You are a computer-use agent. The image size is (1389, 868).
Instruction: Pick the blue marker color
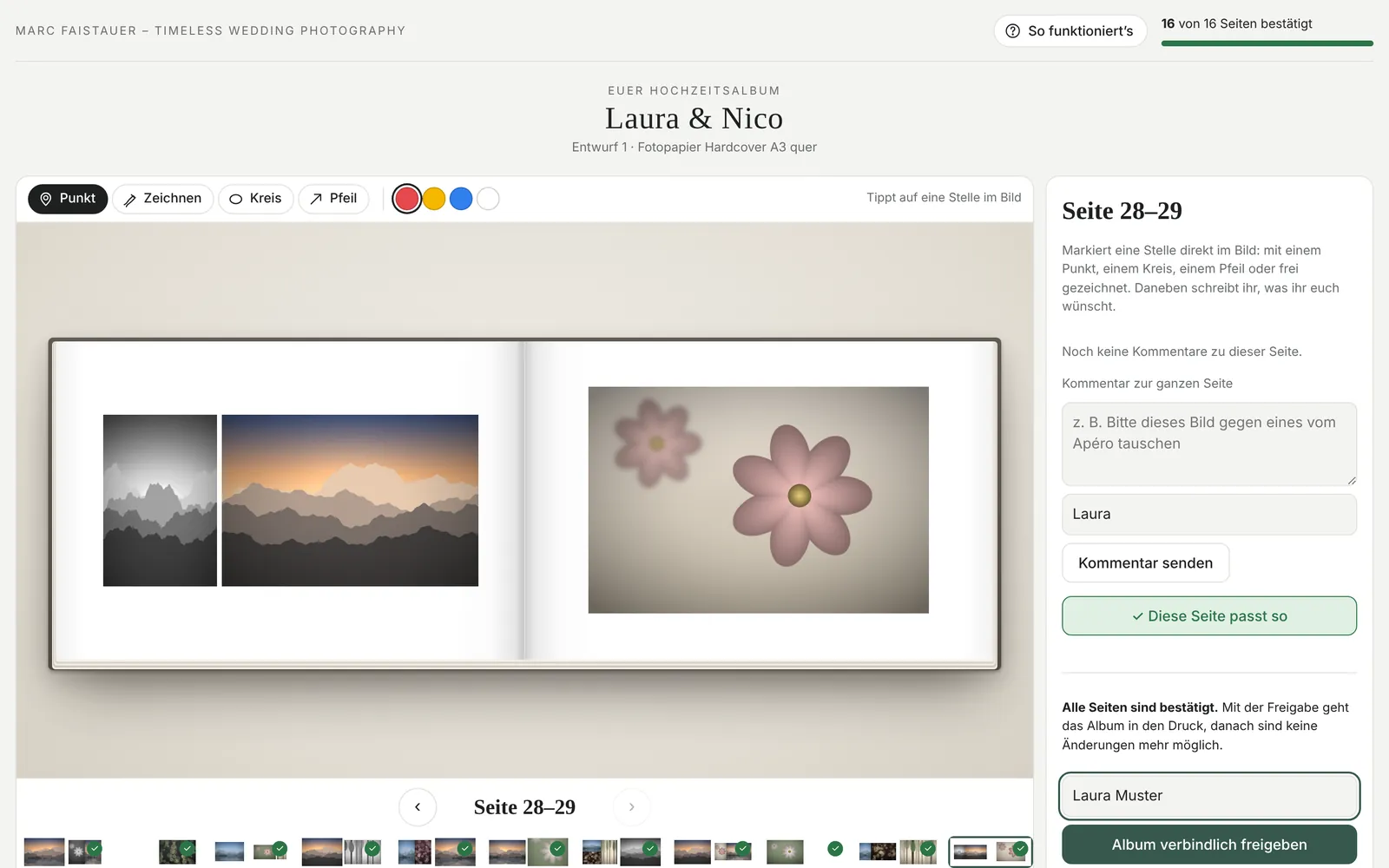coord(461,199)
